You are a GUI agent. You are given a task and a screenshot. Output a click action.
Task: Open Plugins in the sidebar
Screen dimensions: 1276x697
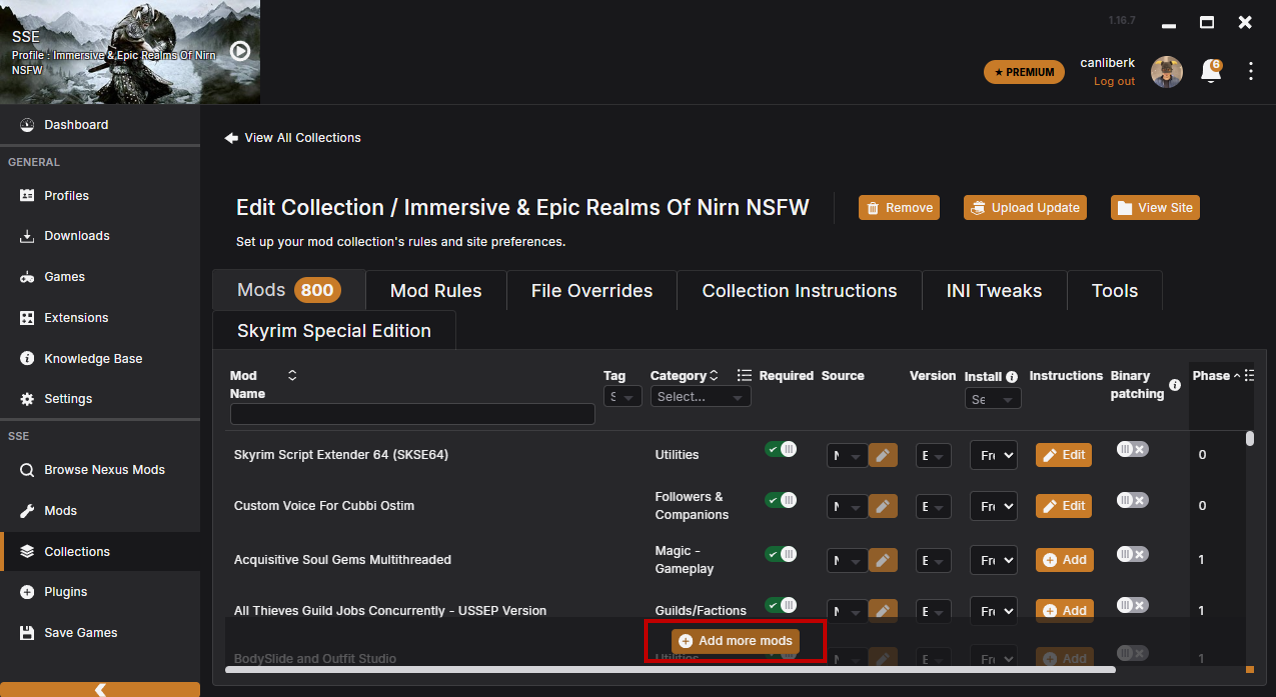pyautogui.click(x=66, y=592)
